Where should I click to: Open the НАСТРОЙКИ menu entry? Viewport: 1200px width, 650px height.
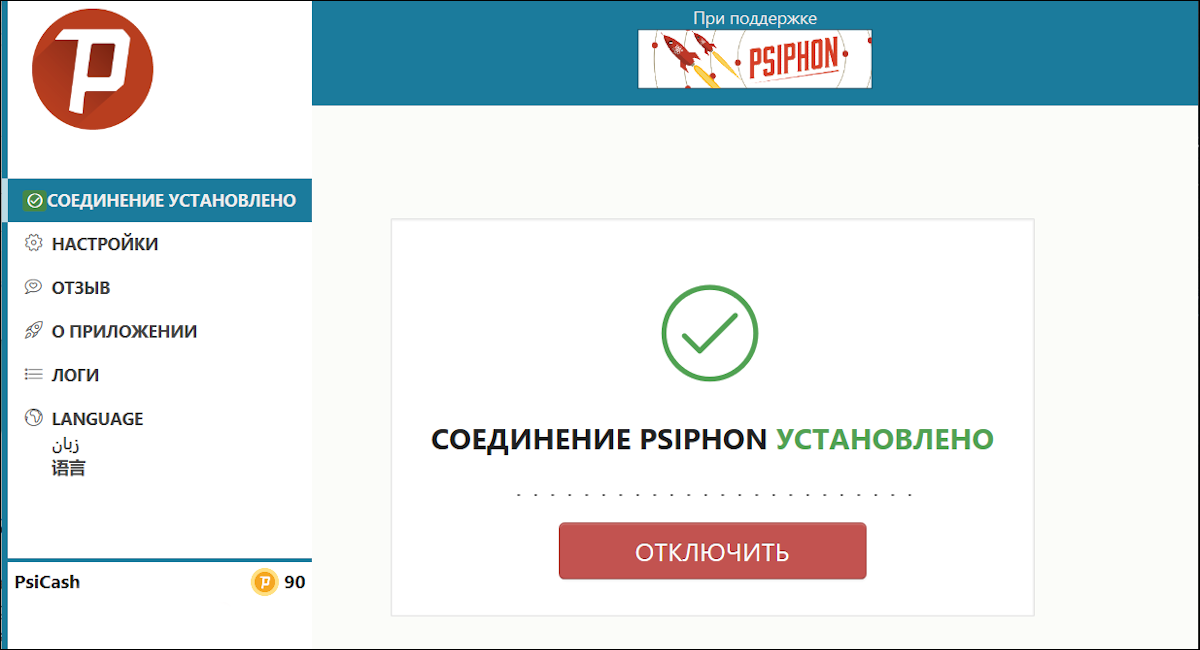click(x=105, y=243)
